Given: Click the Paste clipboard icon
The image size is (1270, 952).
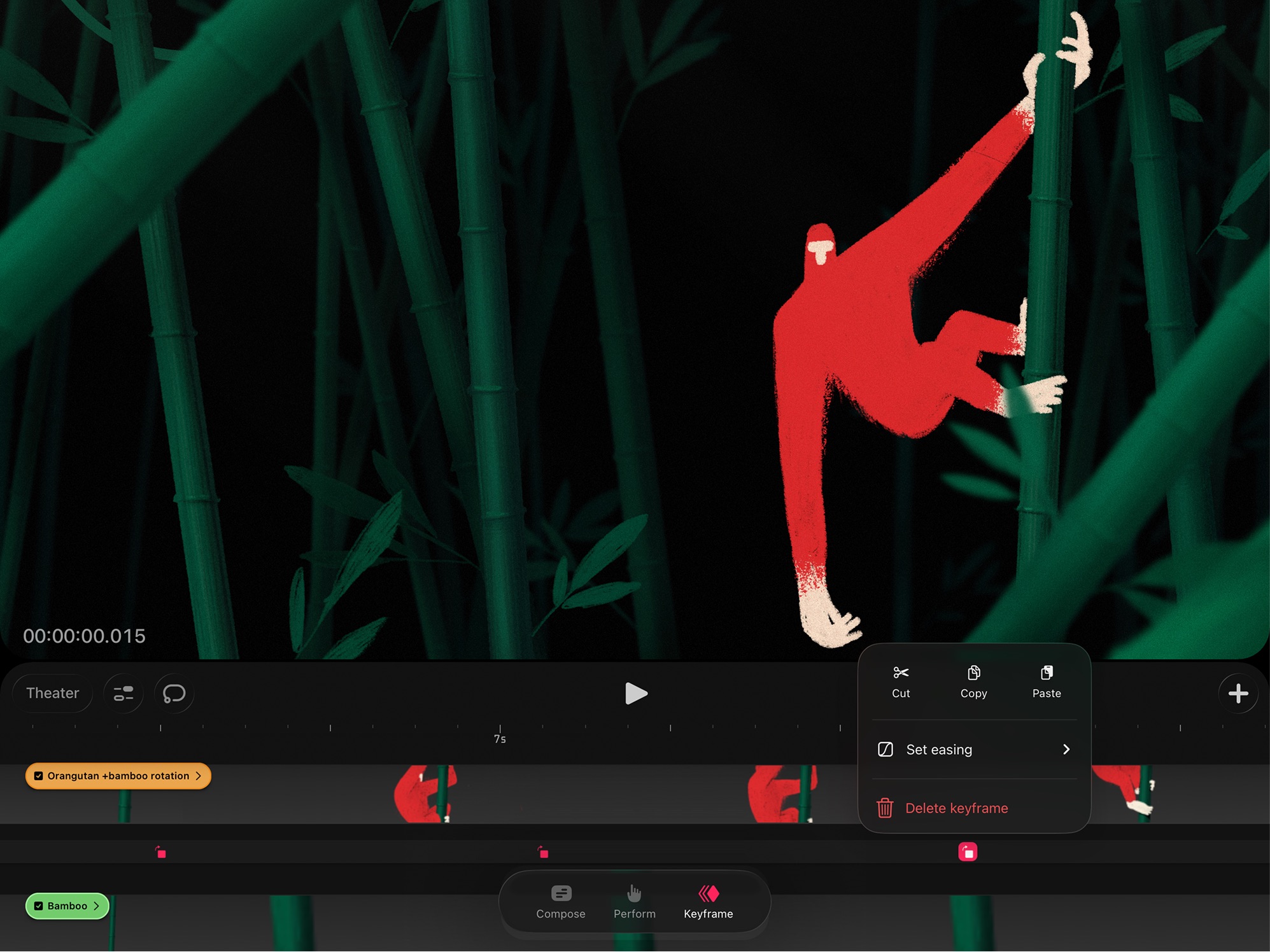Looking at the screenshot, I should pyautogui.click(x=1046, y=673).
